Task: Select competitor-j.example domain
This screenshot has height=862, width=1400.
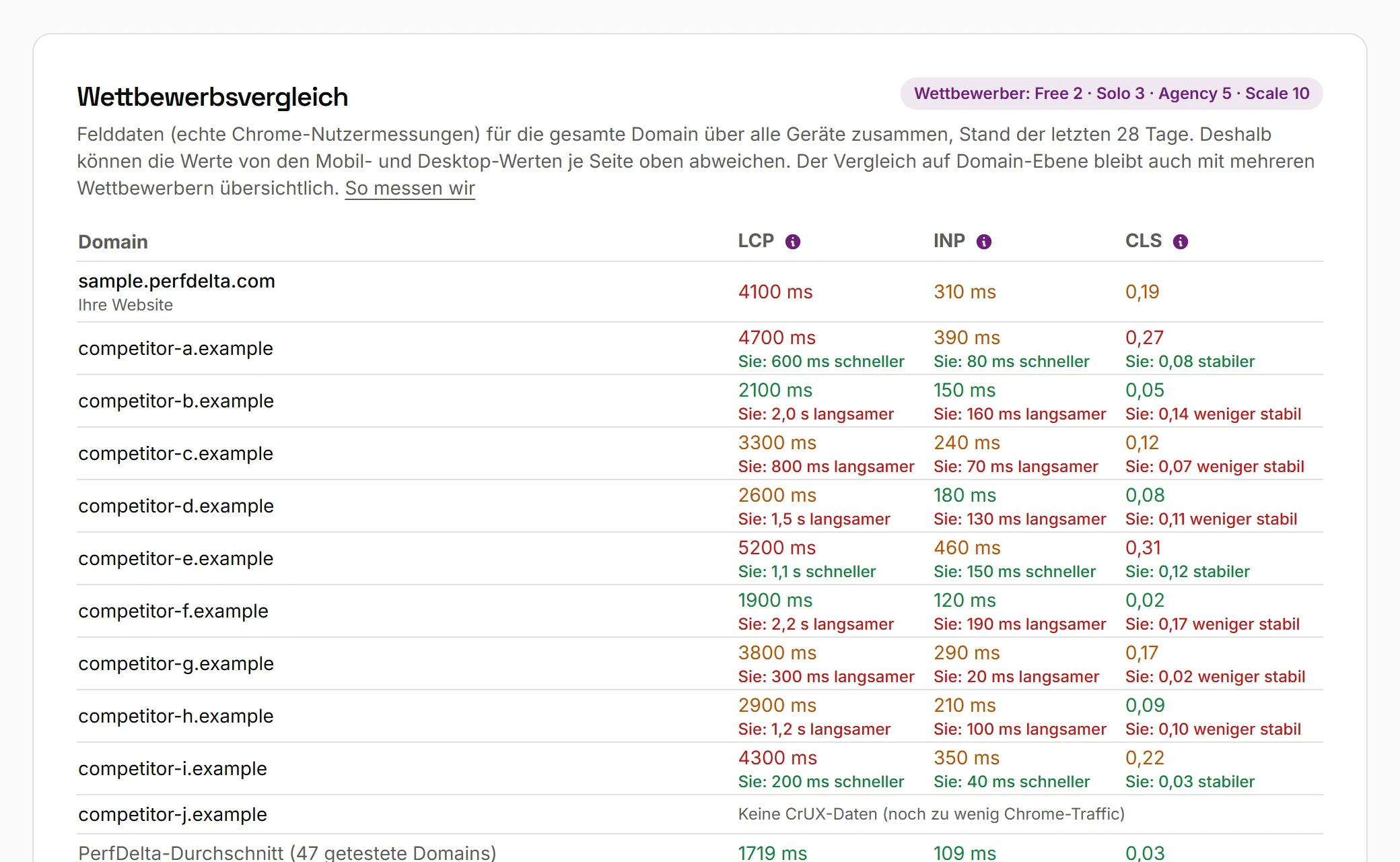Action: point(172,814)
